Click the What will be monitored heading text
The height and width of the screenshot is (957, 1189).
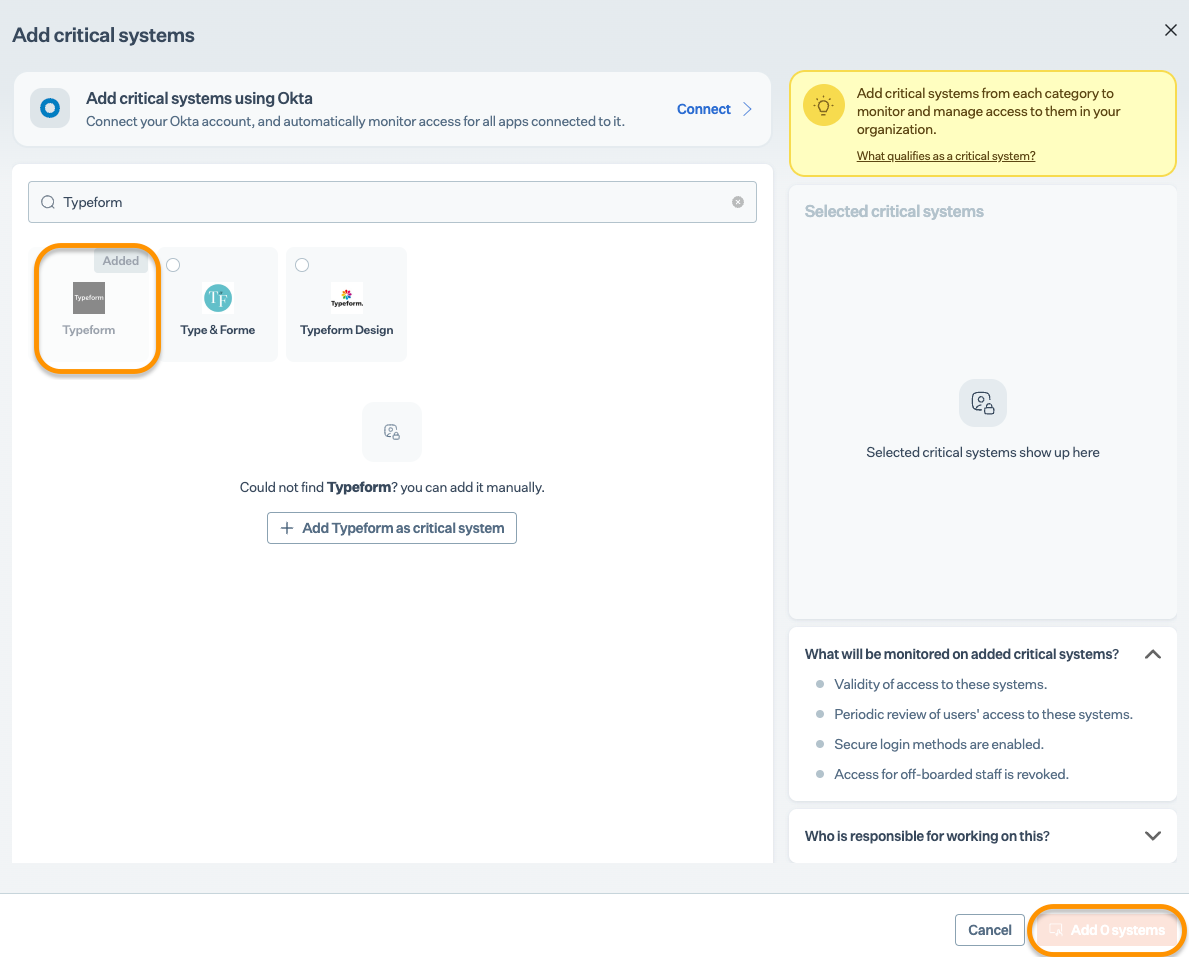point(962,654)
